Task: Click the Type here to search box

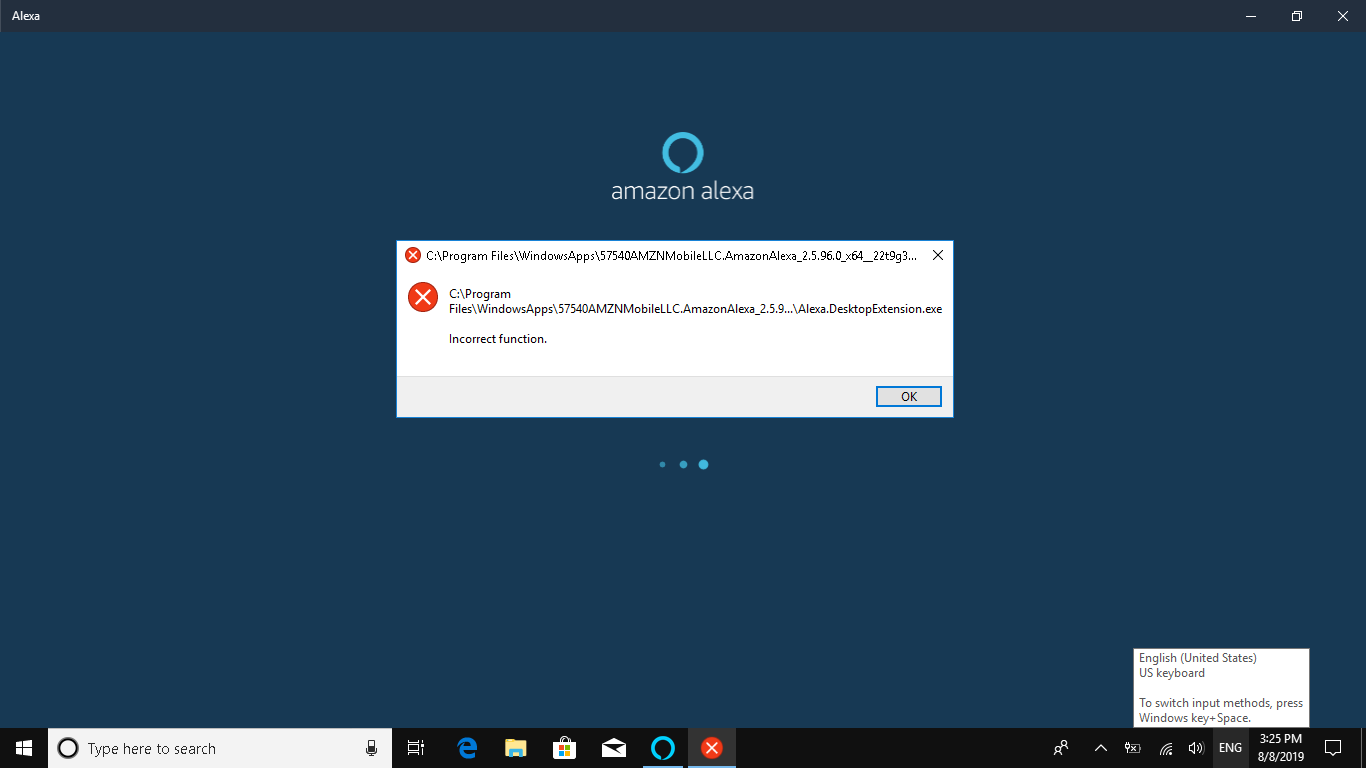Action: pyautogui.click(x=220, y=748)
